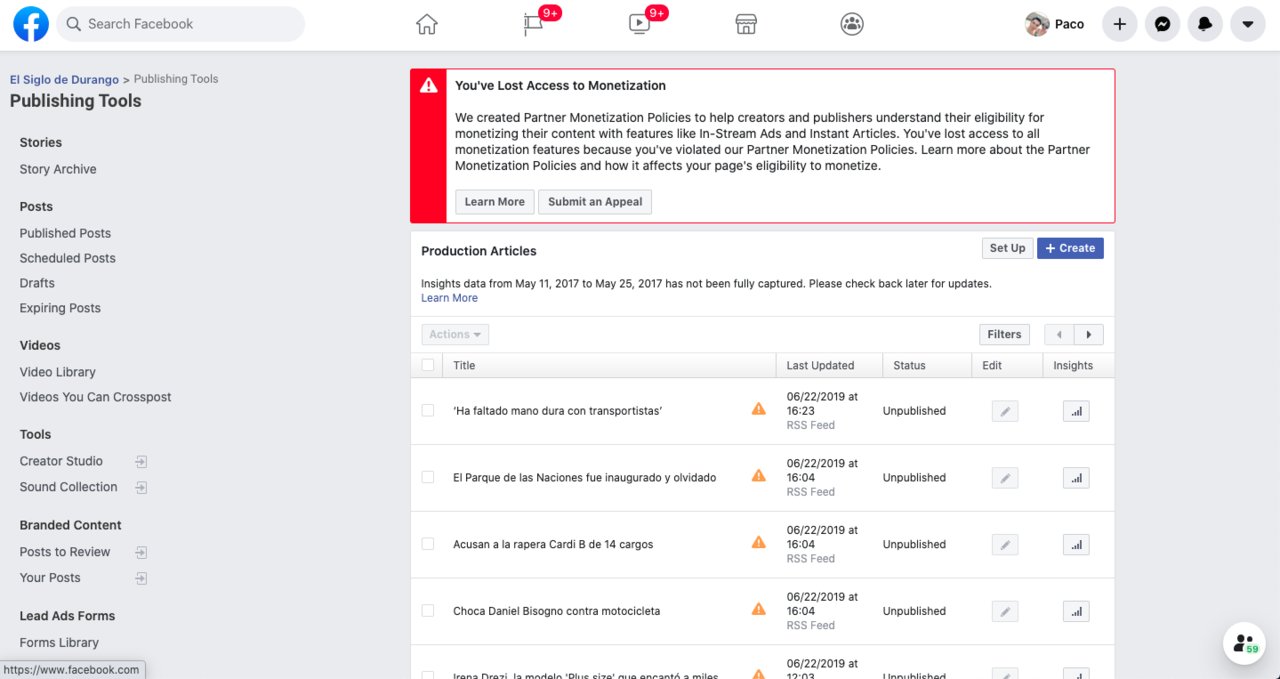The height and width of the screenshot is (679, 1280).
Task: Tick the select-all checkbox in table header
Action: click(428, 365)
